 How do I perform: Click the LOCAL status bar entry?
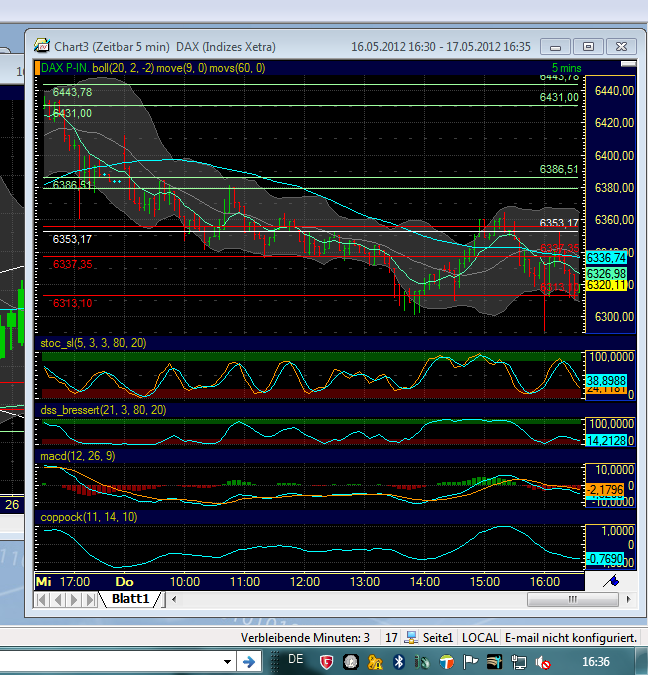coord(480,638)
